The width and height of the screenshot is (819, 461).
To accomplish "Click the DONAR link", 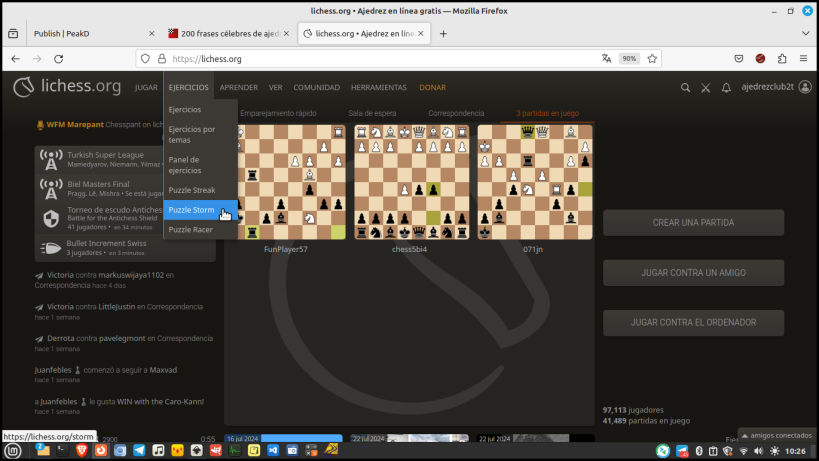I will click(432, 87).
